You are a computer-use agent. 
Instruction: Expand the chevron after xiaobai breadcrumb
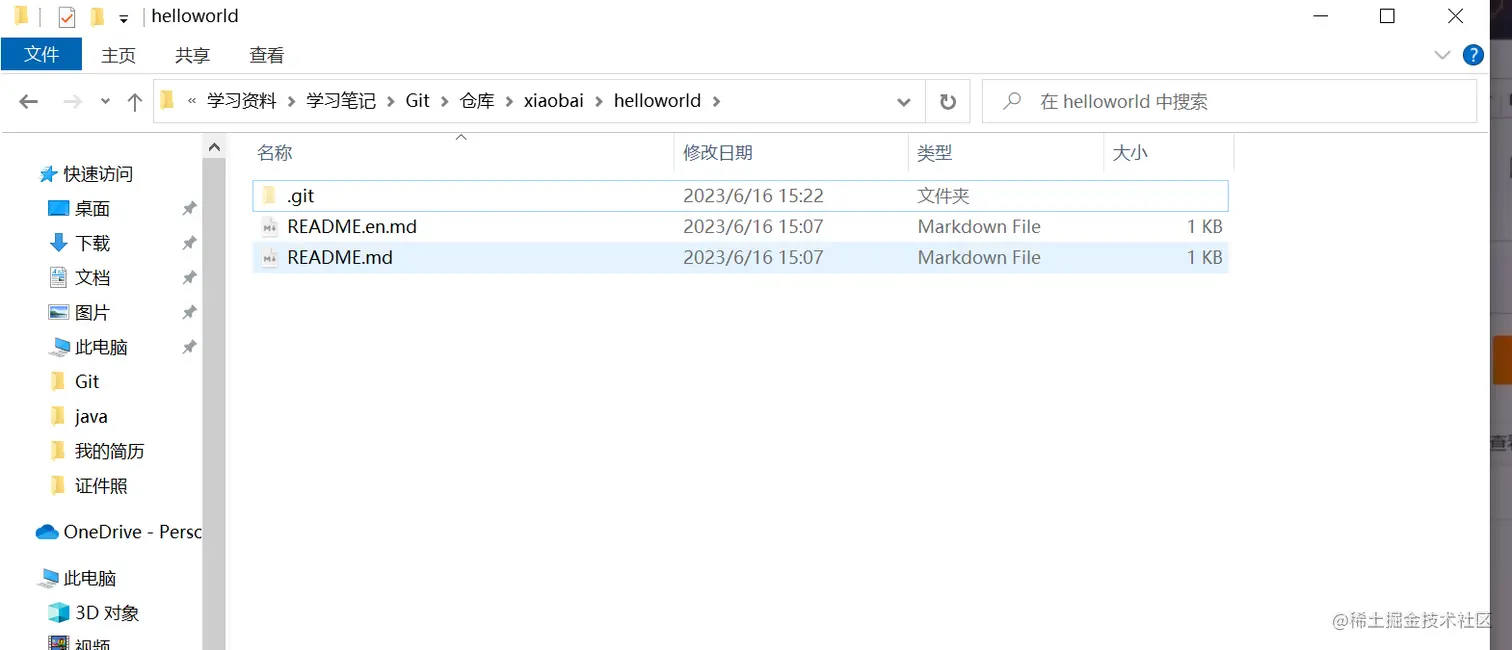pos(599,101)
